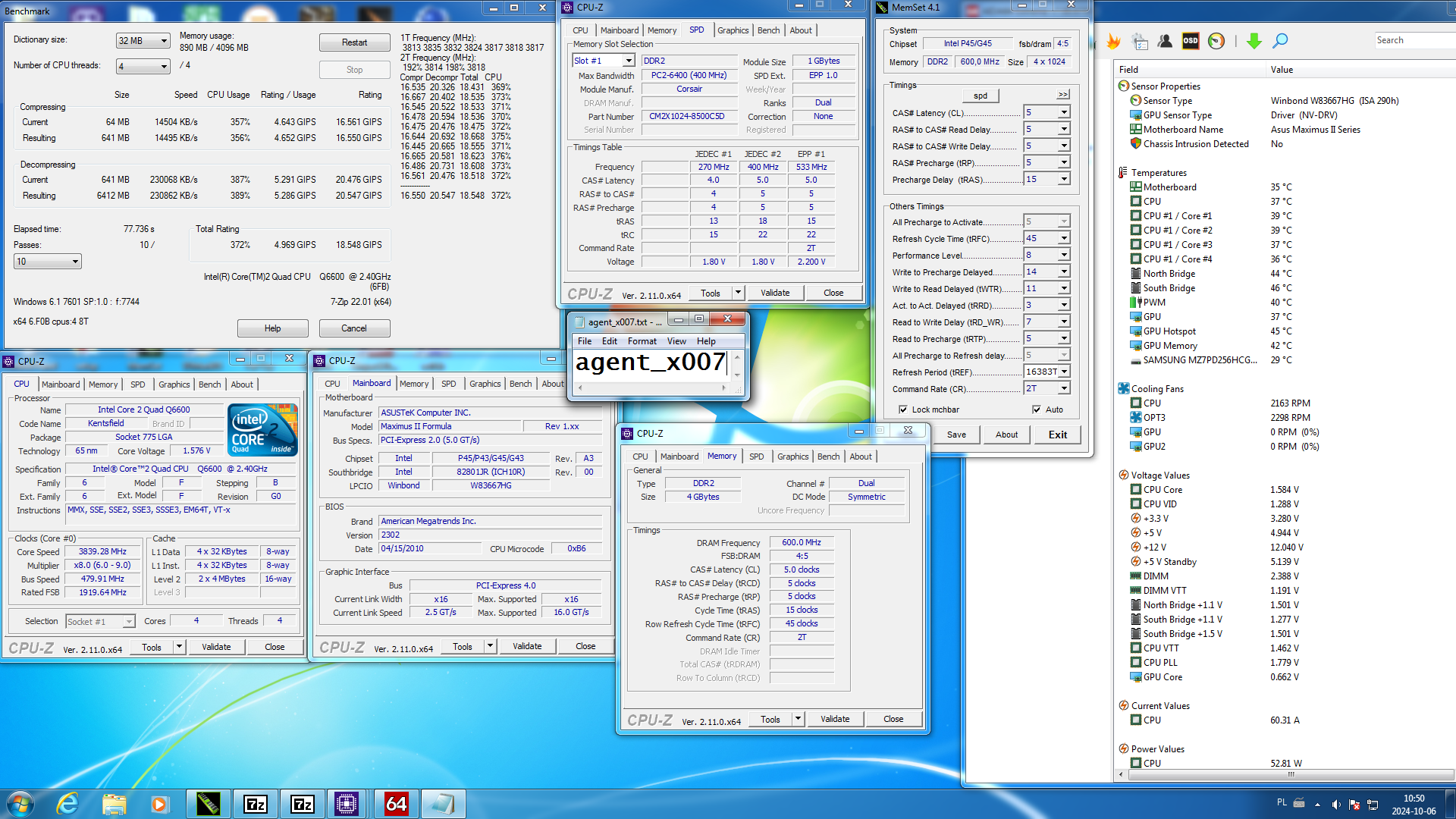The height and width of the screenshot is (819, 1456).
Task: Select the Temperatures category icon in AIDA64 list
Action: coord(1123,173)
